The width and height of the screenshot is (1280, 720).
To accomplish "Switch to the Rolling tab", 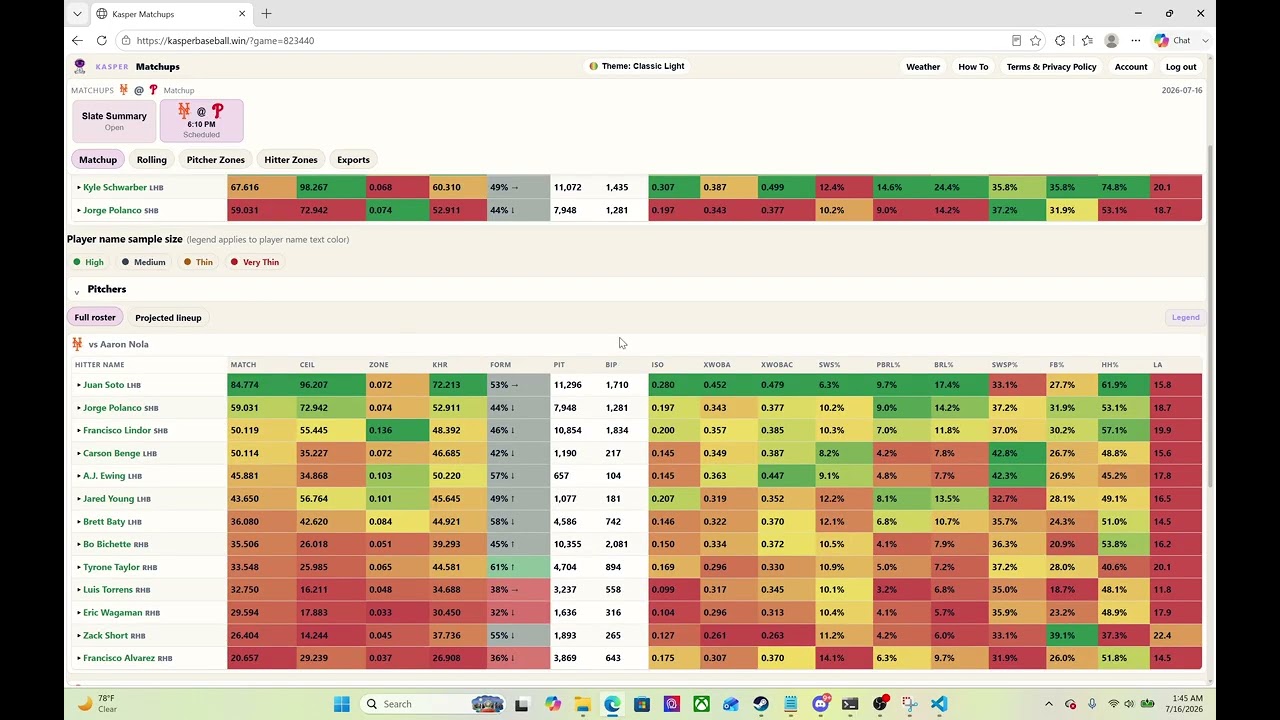I will (x=152, y=159).
